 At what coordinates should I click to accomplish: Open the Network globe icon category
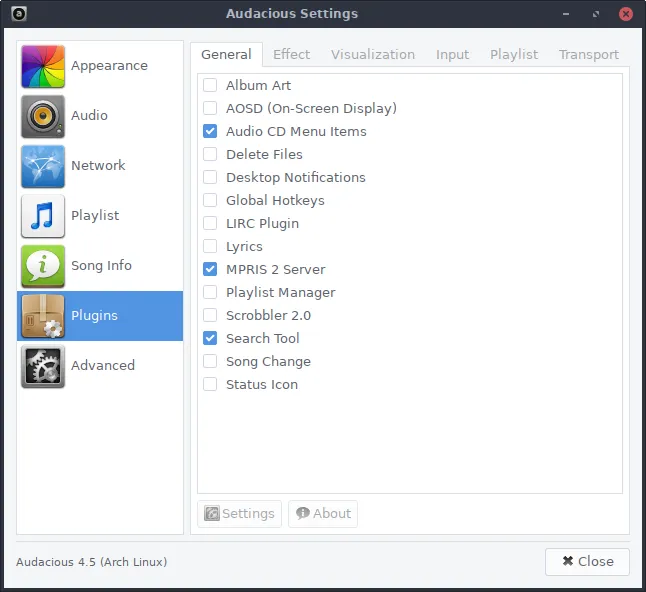(43, 166)
